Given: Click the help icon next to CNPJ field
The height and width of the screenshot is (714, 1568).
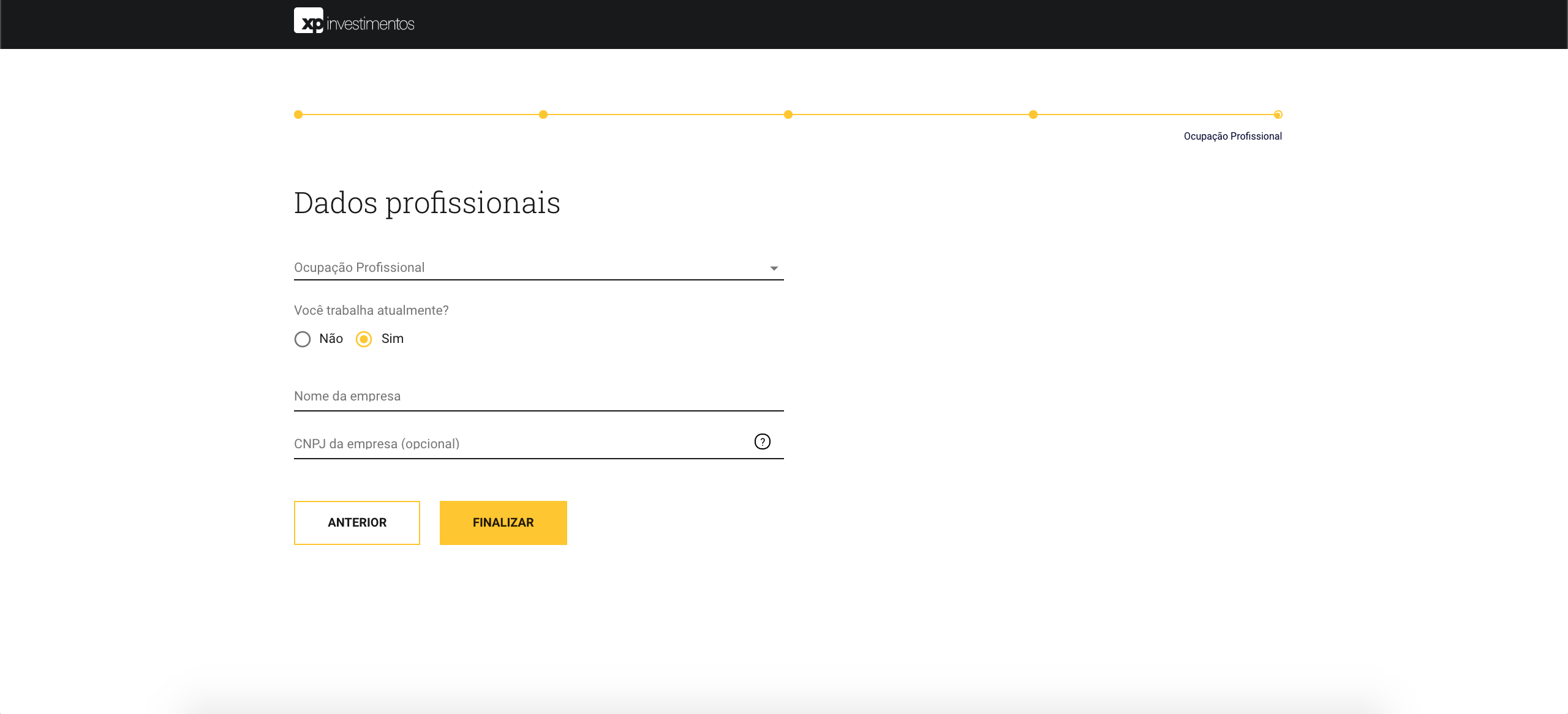Looking at the screenshot, I should pyautogui.click(x=762, y=441).
